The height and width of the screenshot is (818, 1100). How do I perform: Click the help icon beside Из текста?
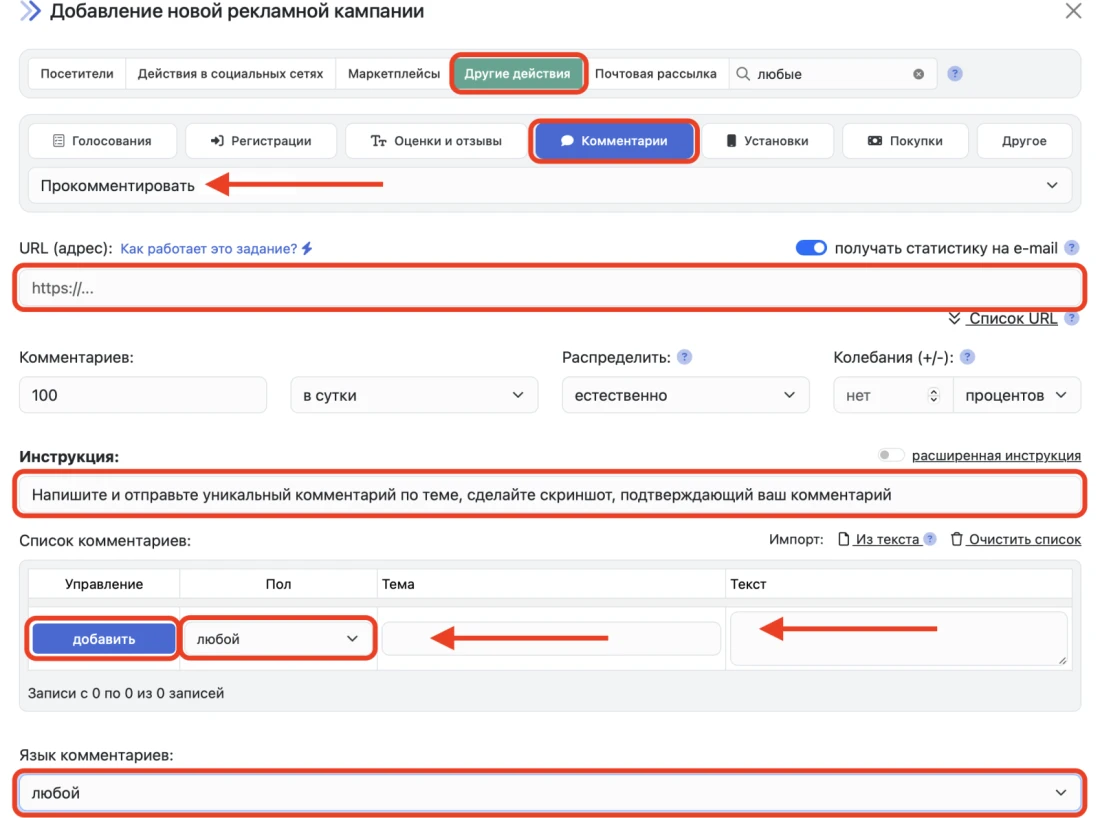point(930,539)
